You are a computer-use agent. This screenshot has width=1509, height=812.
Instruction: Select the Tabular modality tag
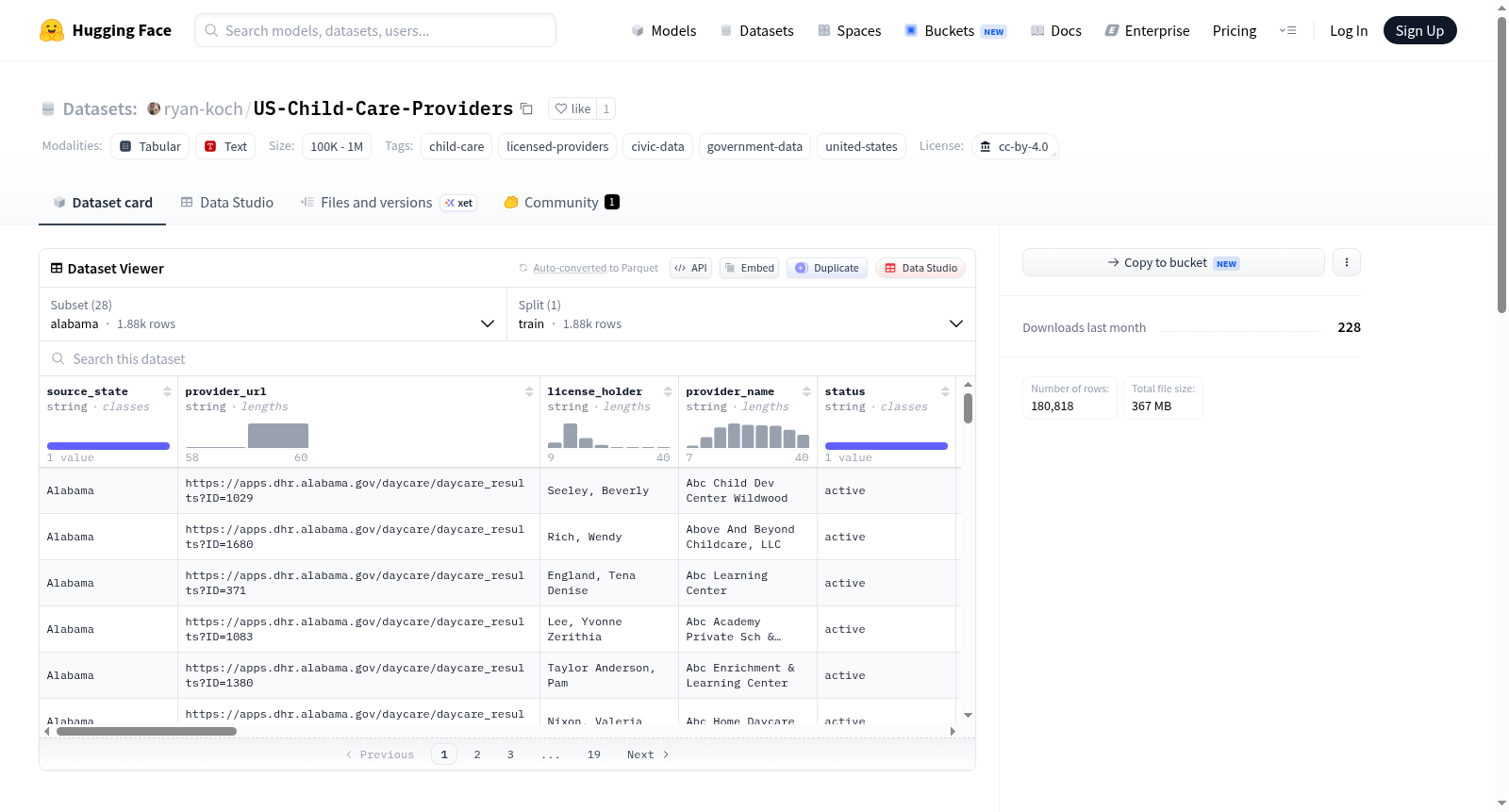click(x=150, y=146)
